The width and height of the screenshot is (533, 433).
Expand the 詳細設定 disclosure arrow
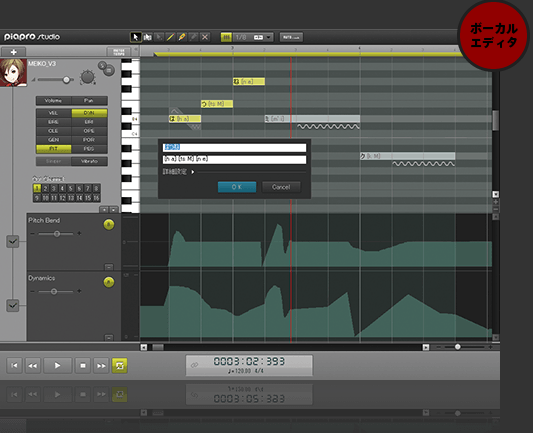(x=193, y=172)
